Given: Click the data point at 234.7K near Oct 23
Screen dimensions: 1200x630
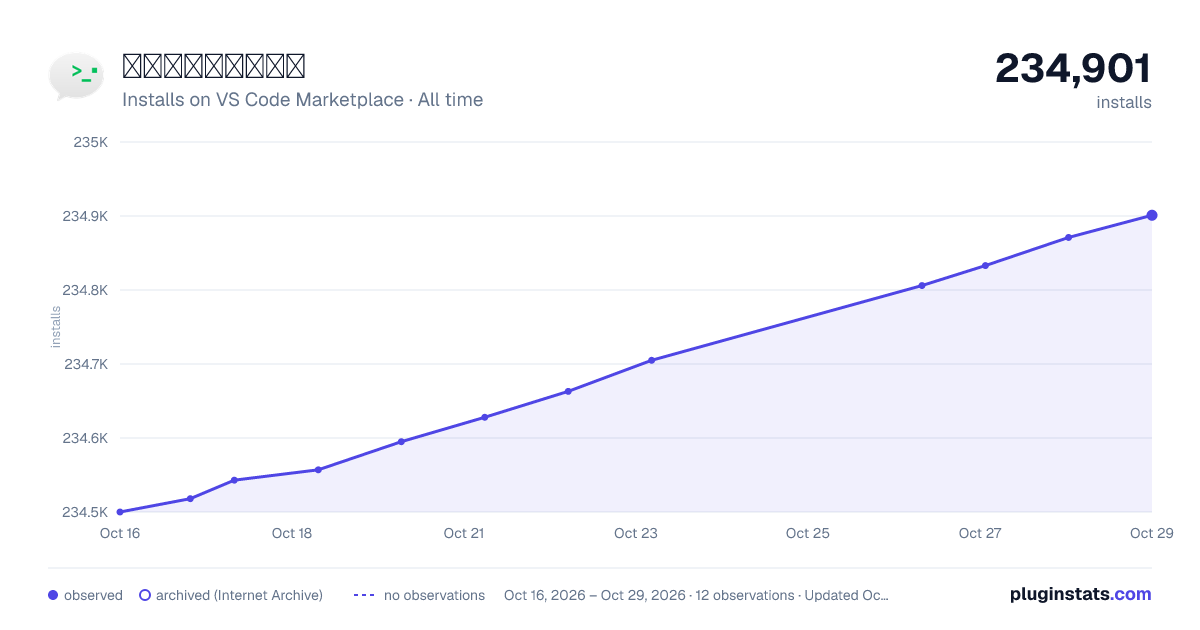Looking at the screenshot, I should (x=651, y=360).
